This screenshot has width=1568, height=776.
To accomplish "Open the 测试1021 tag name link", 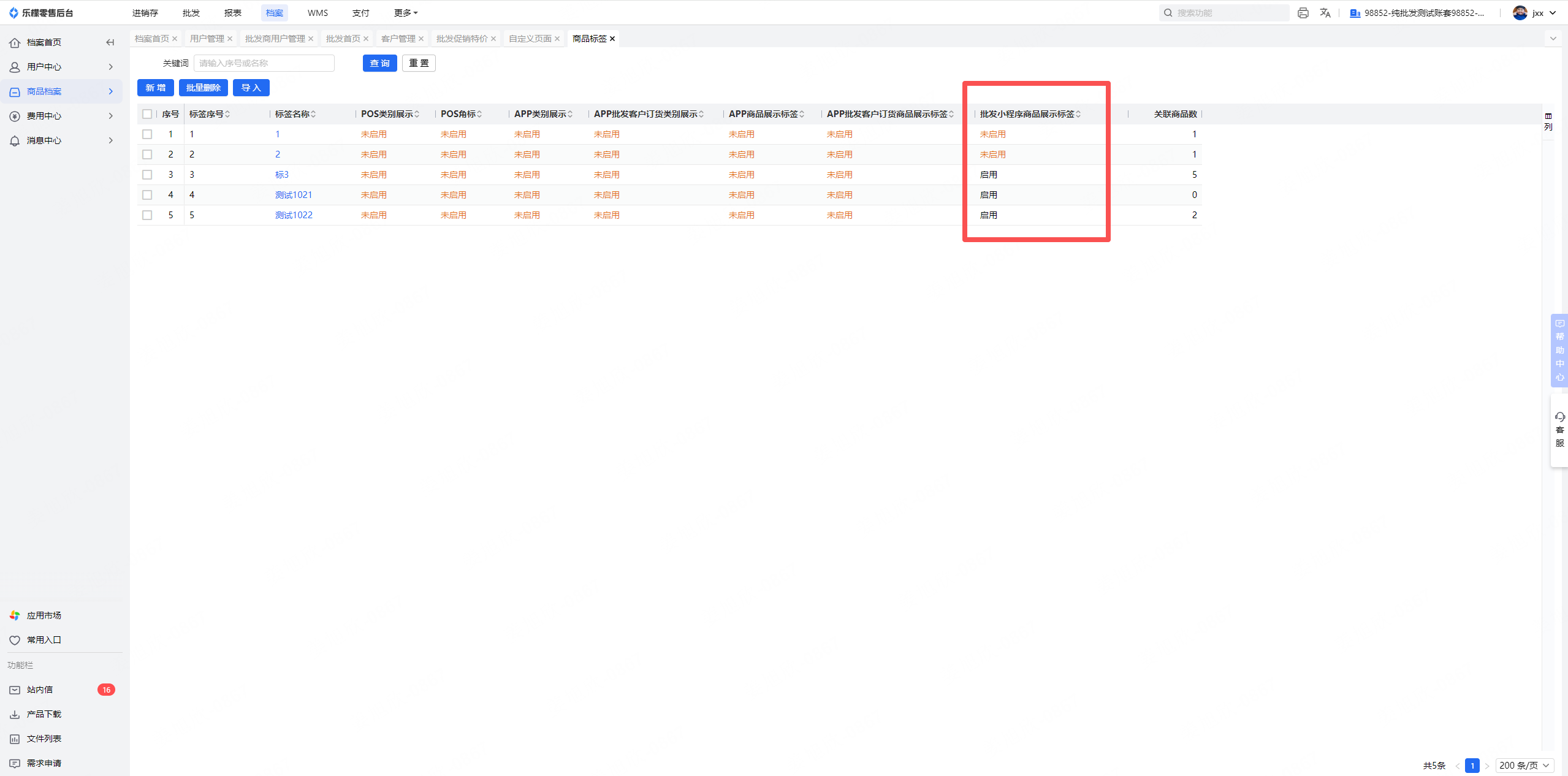I will pos(294,195).
